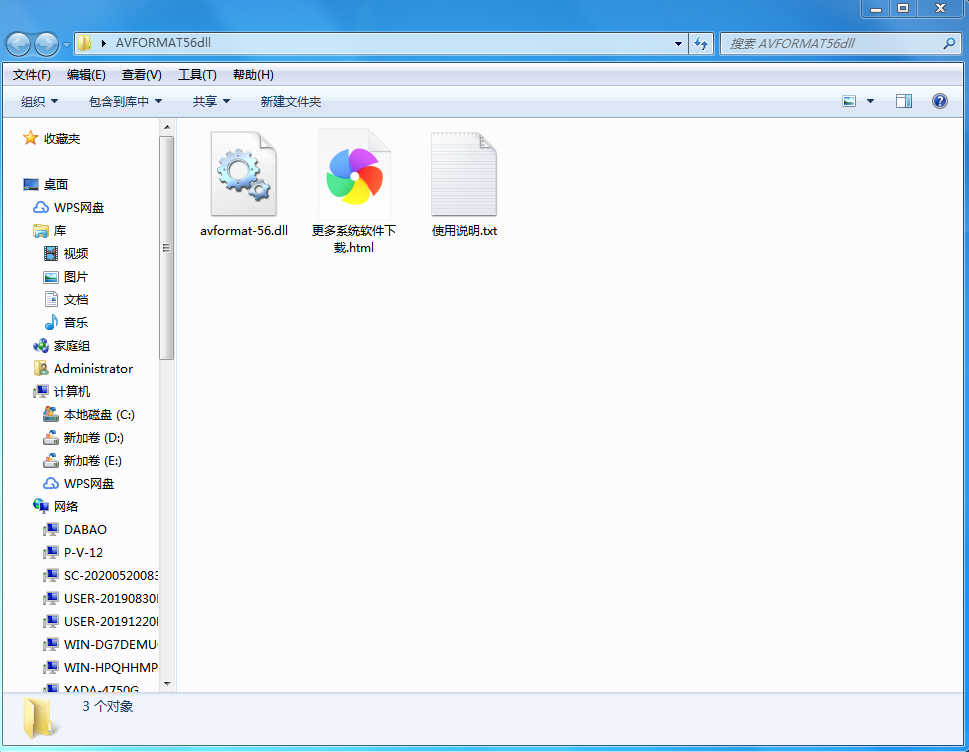
Task: Select 新加卷 (E:) in the sidebar
Action: [83, 460]
